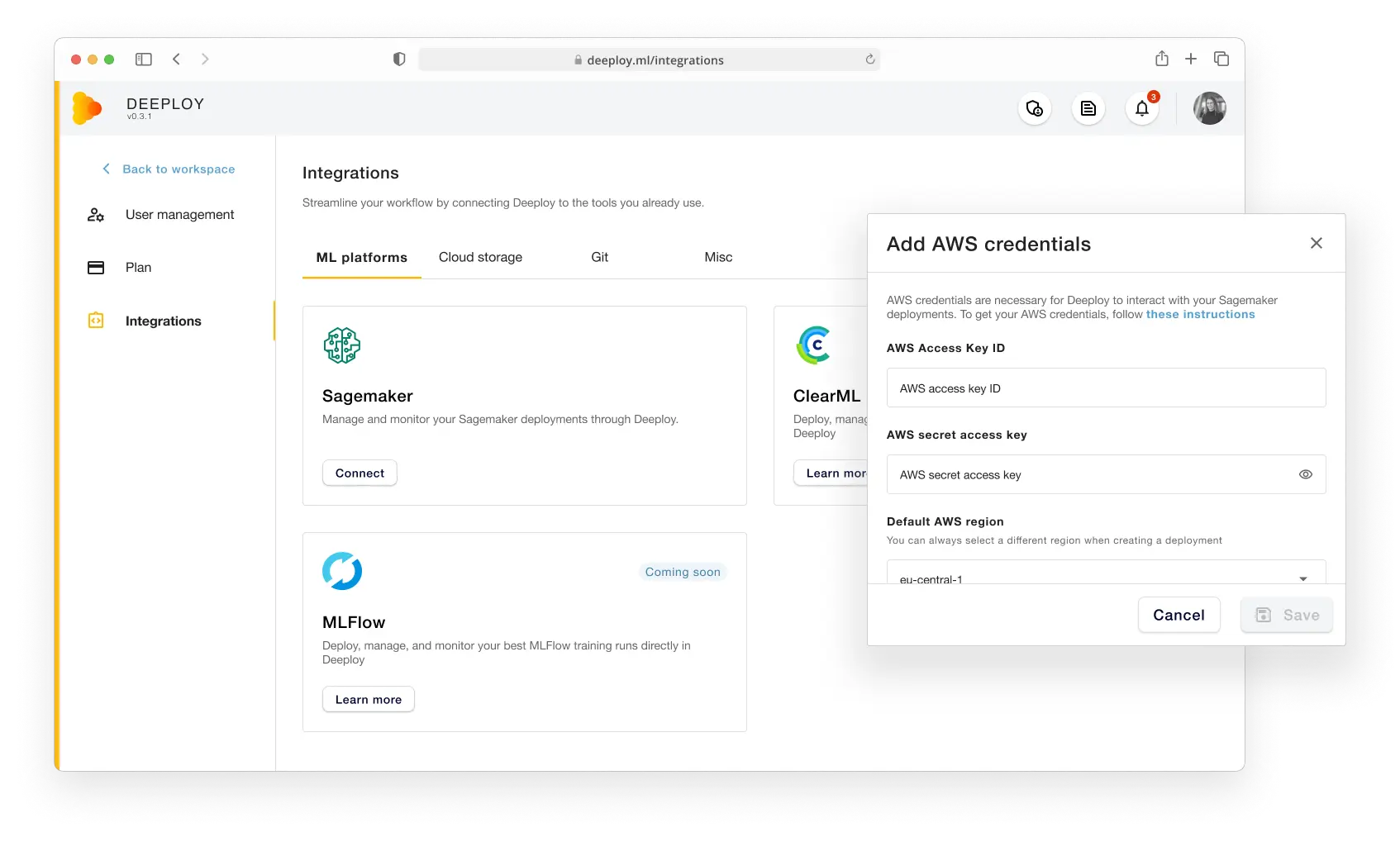Click the browser address bar
This screenshot has height=842, width=1400.
click(649, 59)
